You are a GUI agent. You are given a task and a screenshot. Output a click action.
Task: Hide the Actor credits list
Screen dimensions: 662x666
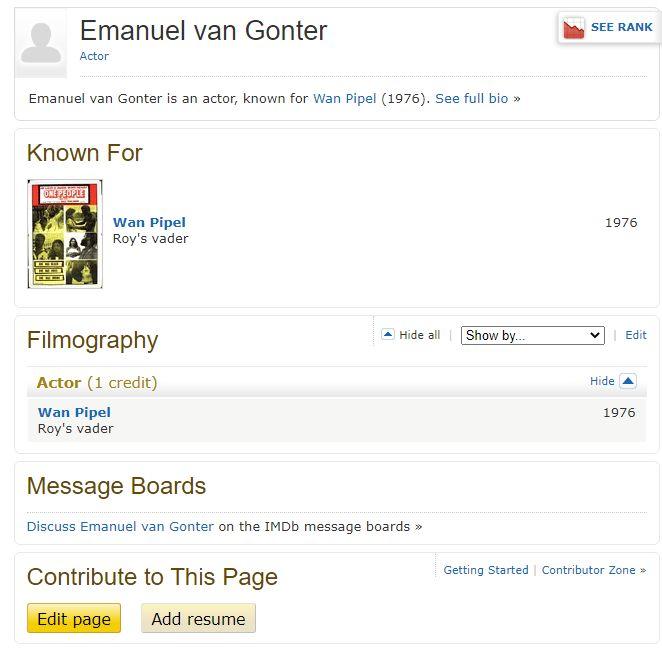pyautogui.click(x=602, y=381)
